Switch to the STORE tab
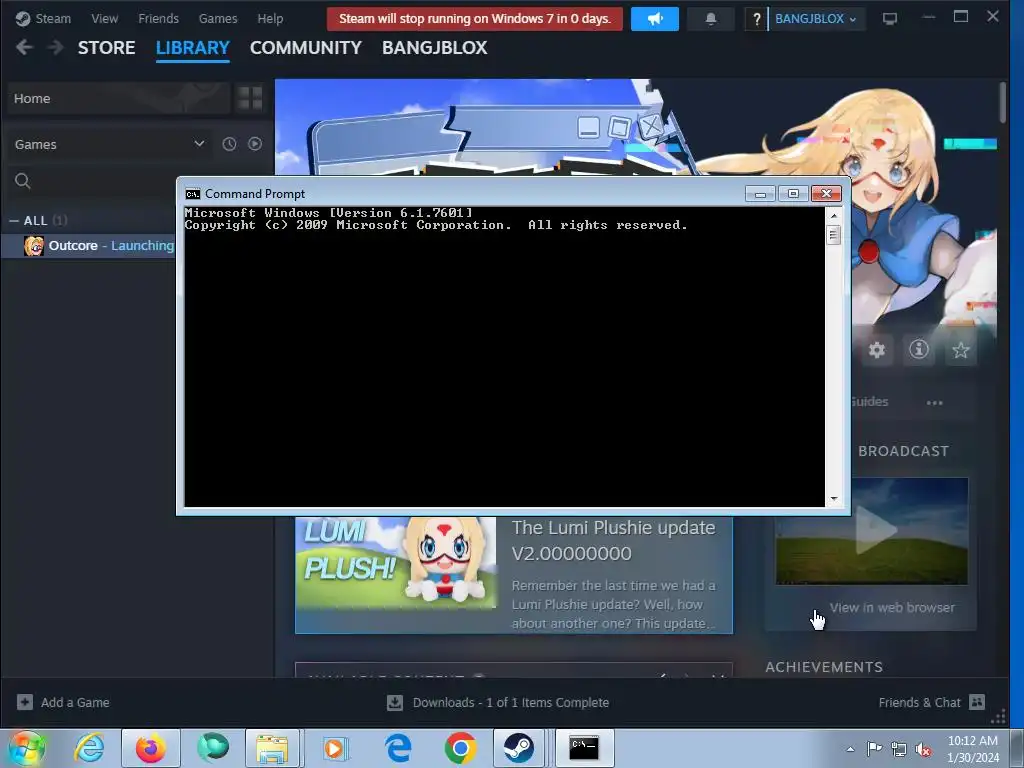 pos(106,48)
